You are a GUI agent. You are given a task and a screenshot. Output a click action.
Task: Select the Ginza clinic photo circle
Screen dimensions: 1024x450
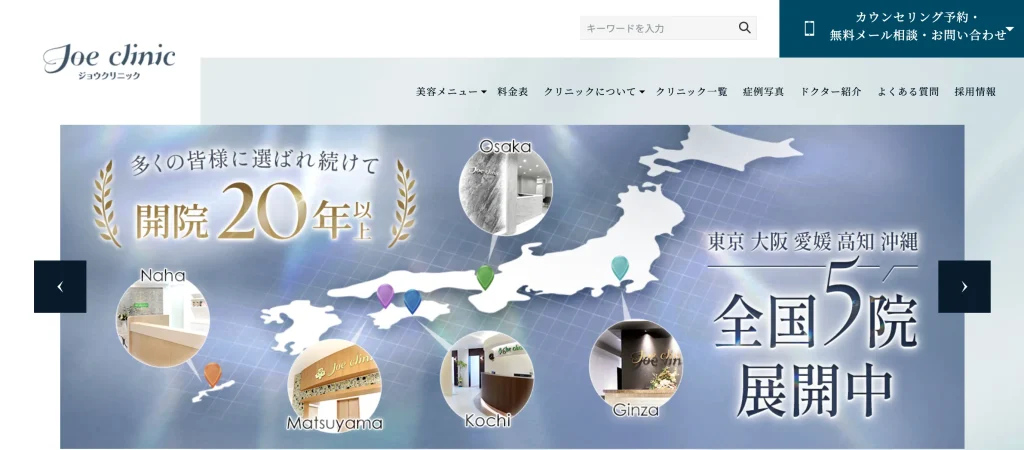(x=635, y=366)
